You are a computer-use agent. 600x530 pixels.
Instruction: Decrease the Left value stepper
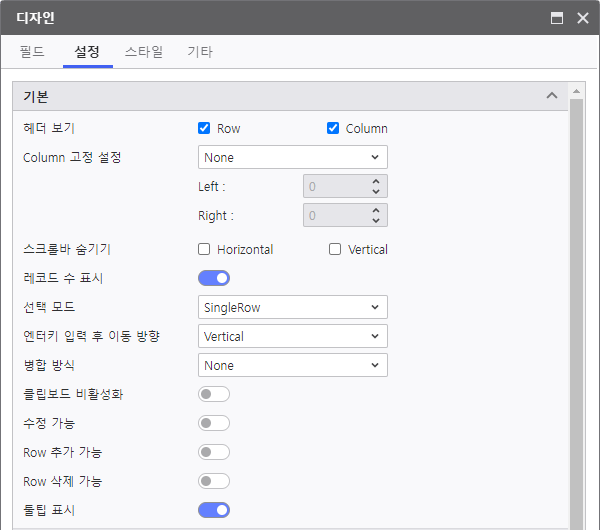click(376, 191)
